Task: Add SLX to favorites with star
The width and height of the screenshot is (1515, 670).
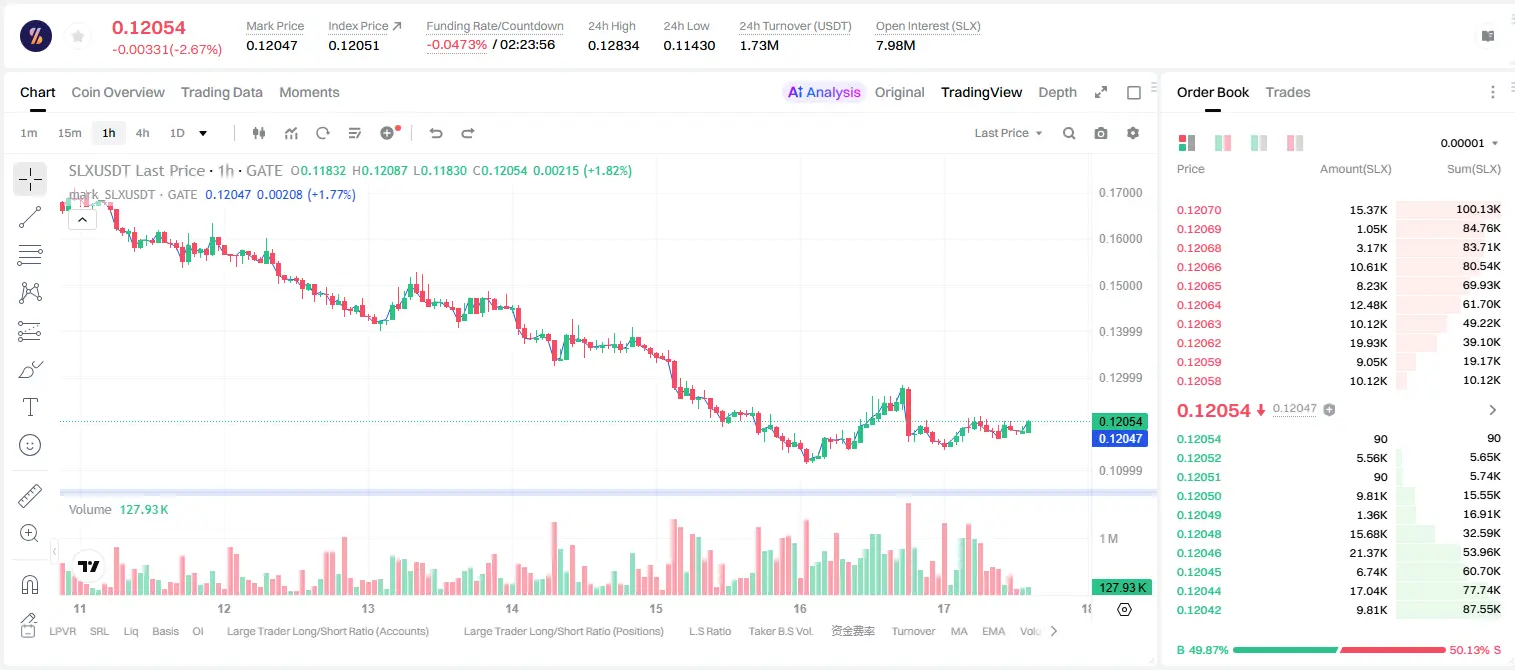Action: click(x=78, y=37)
